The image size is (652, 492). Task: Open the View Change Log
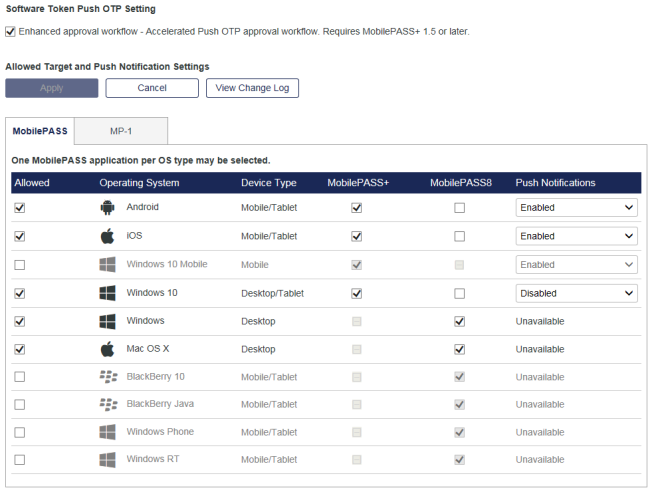(252, 88)
